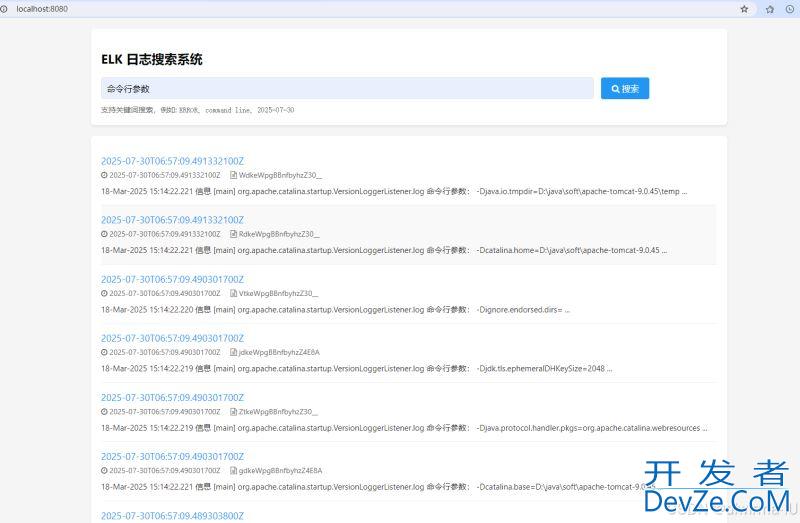This screenshot has height=523, width=800.
Task: Click small timestamp beside WdkeWpgBBnfbyhzZ30__
Action: 165,175
